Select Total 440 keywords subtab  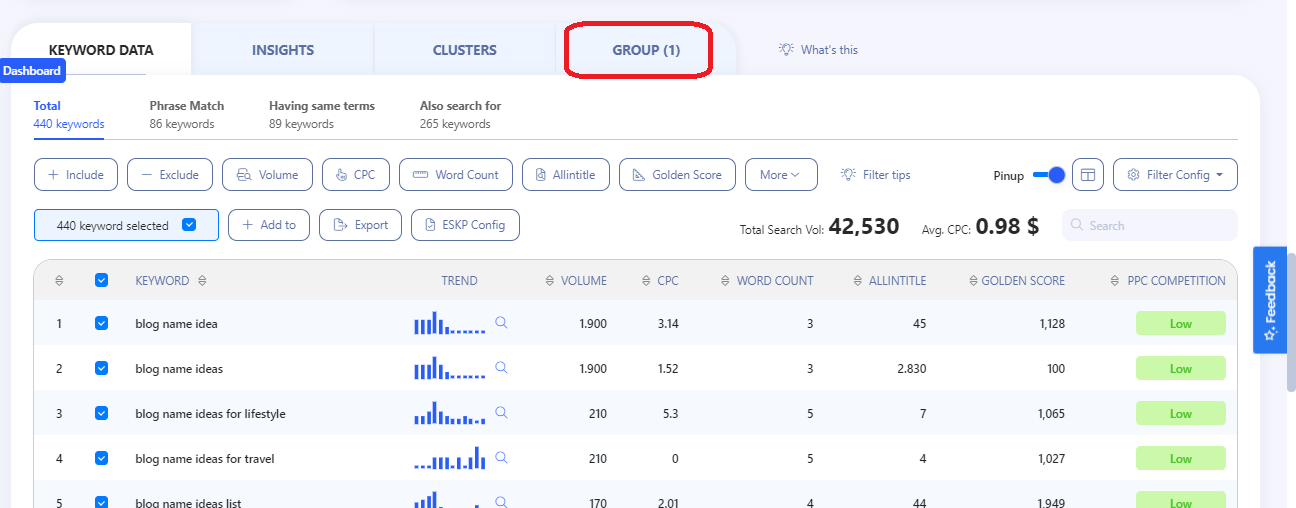click(69, 115)
